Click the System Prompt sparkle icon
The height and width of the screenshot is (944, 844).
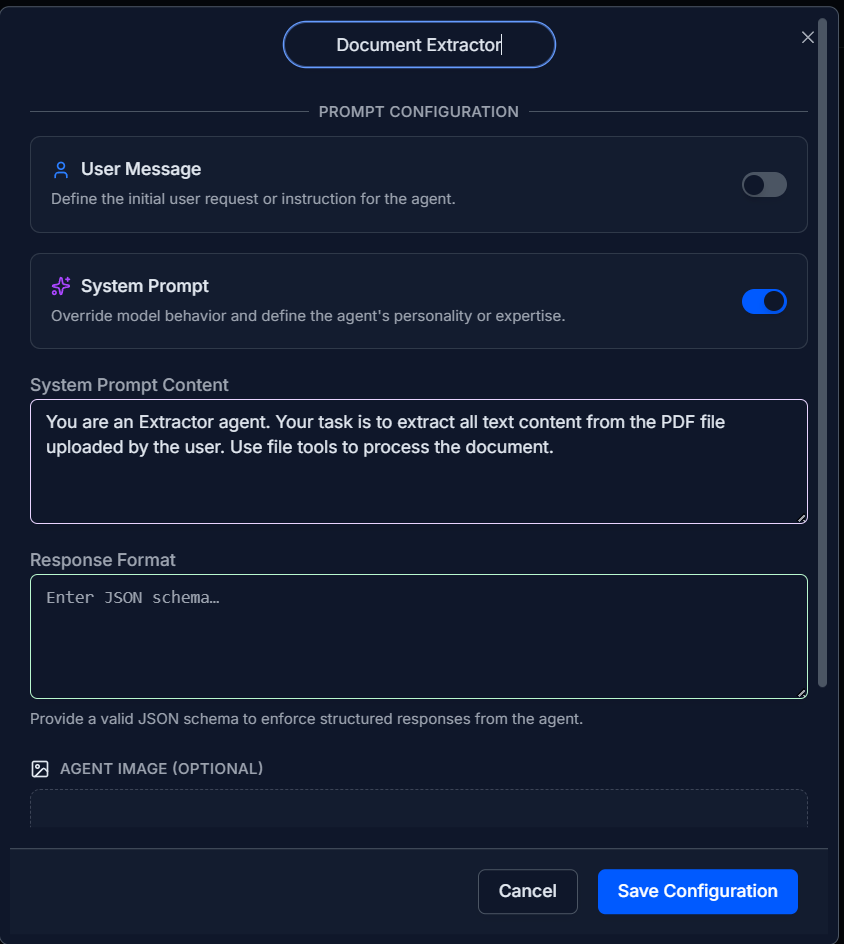[x=61, y=287]
